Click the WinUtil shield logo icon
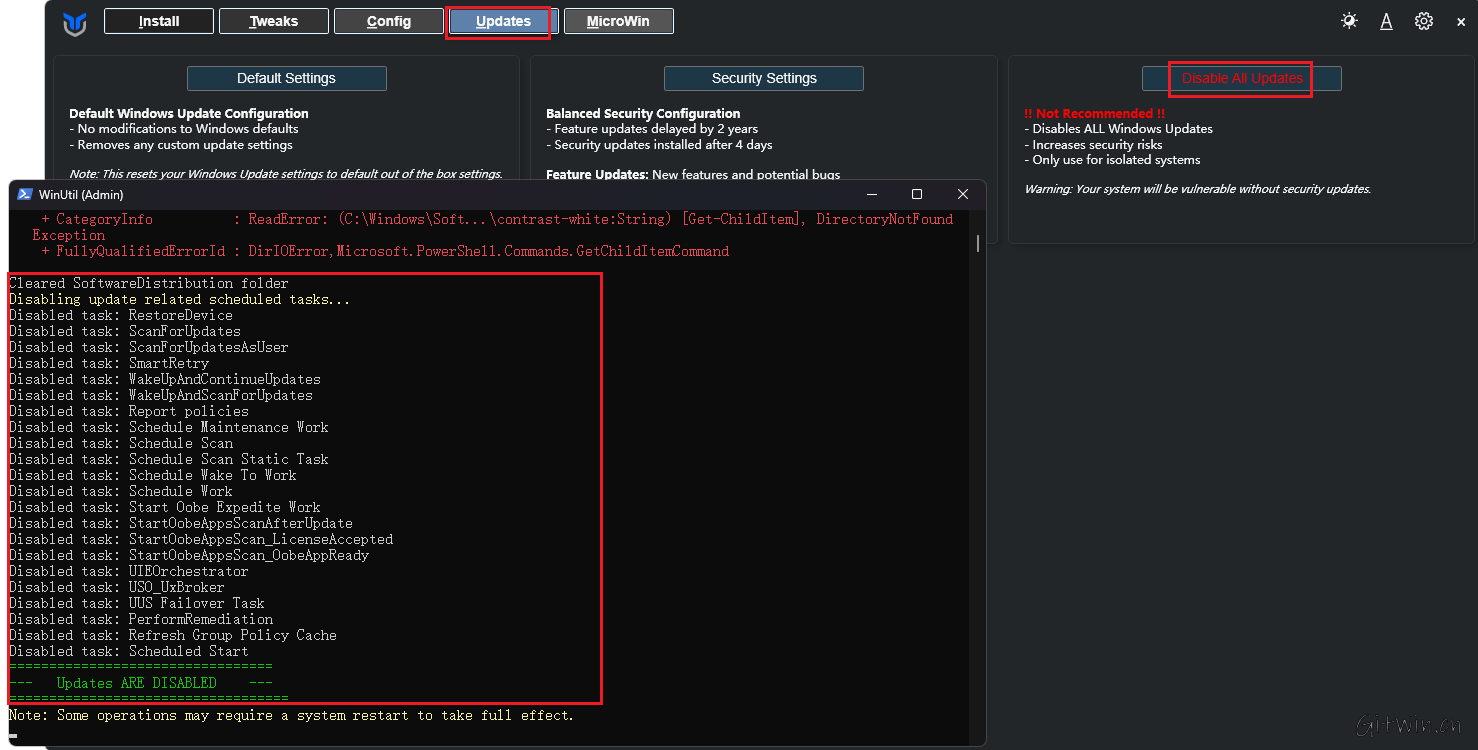 [75, 23]
